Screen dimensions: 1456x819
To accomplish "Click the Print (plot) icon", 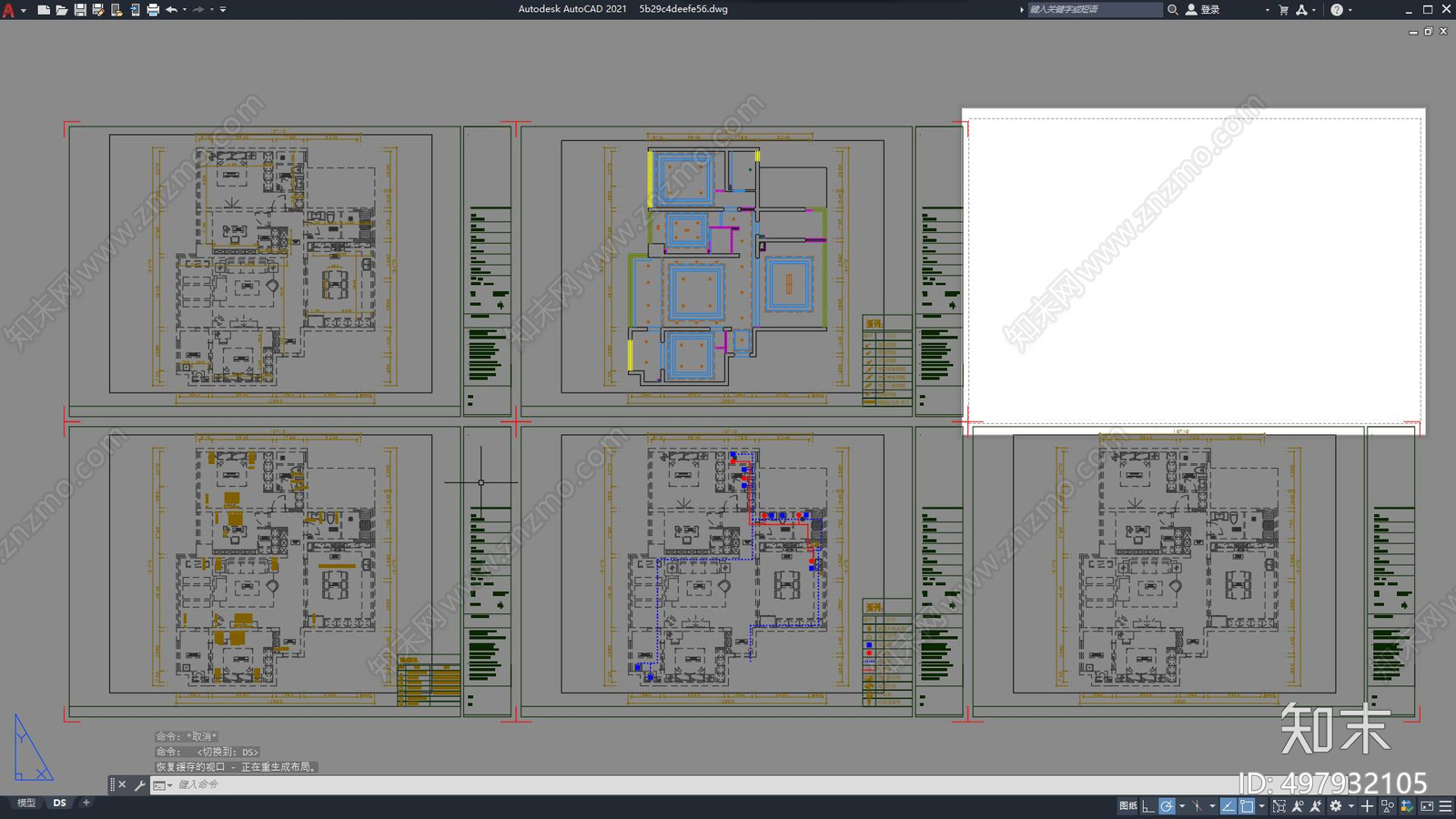I will [x=153, y=10].
